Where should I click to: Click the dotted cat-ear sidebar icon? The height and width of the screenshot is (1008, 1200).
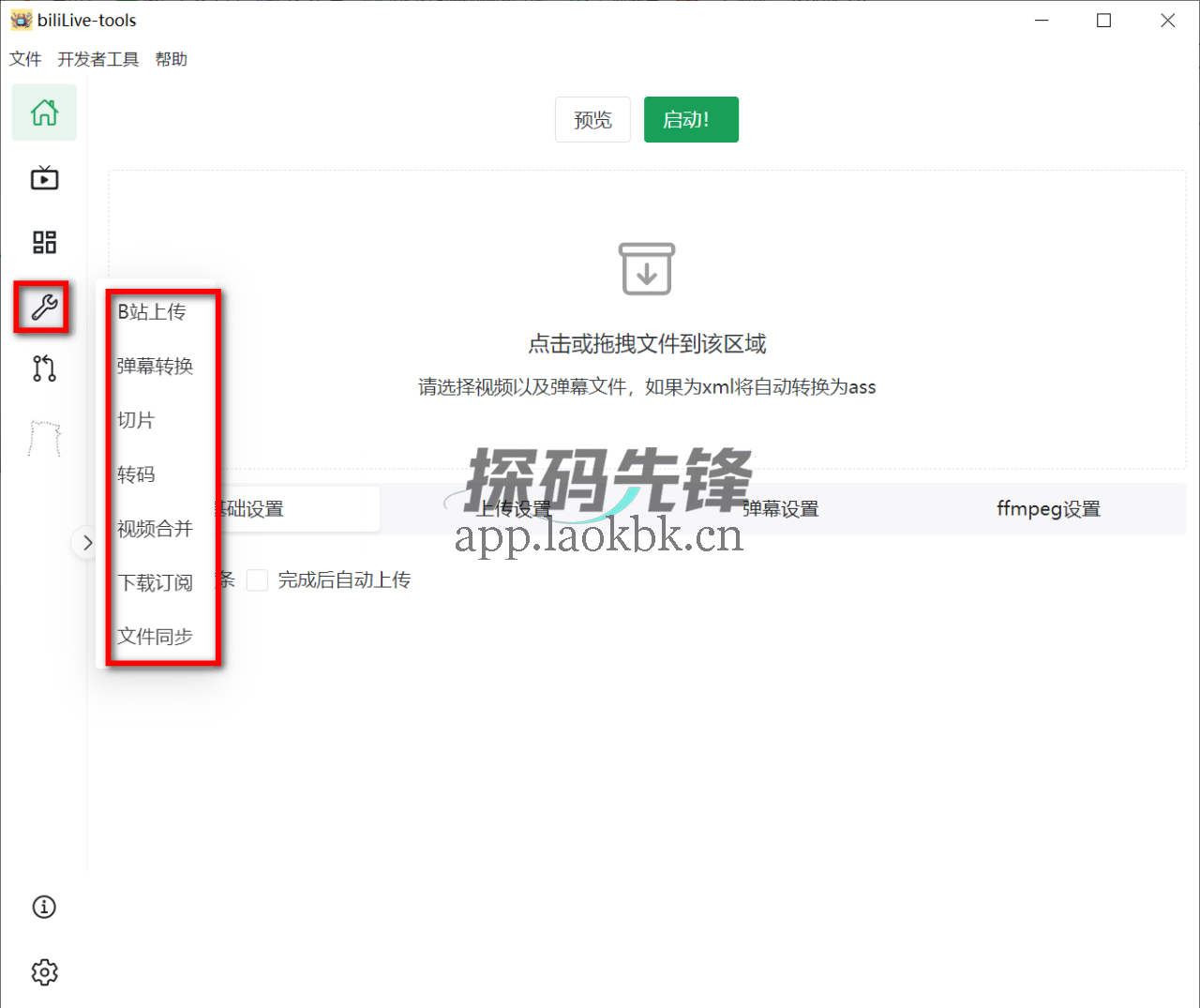pos(44,438)
